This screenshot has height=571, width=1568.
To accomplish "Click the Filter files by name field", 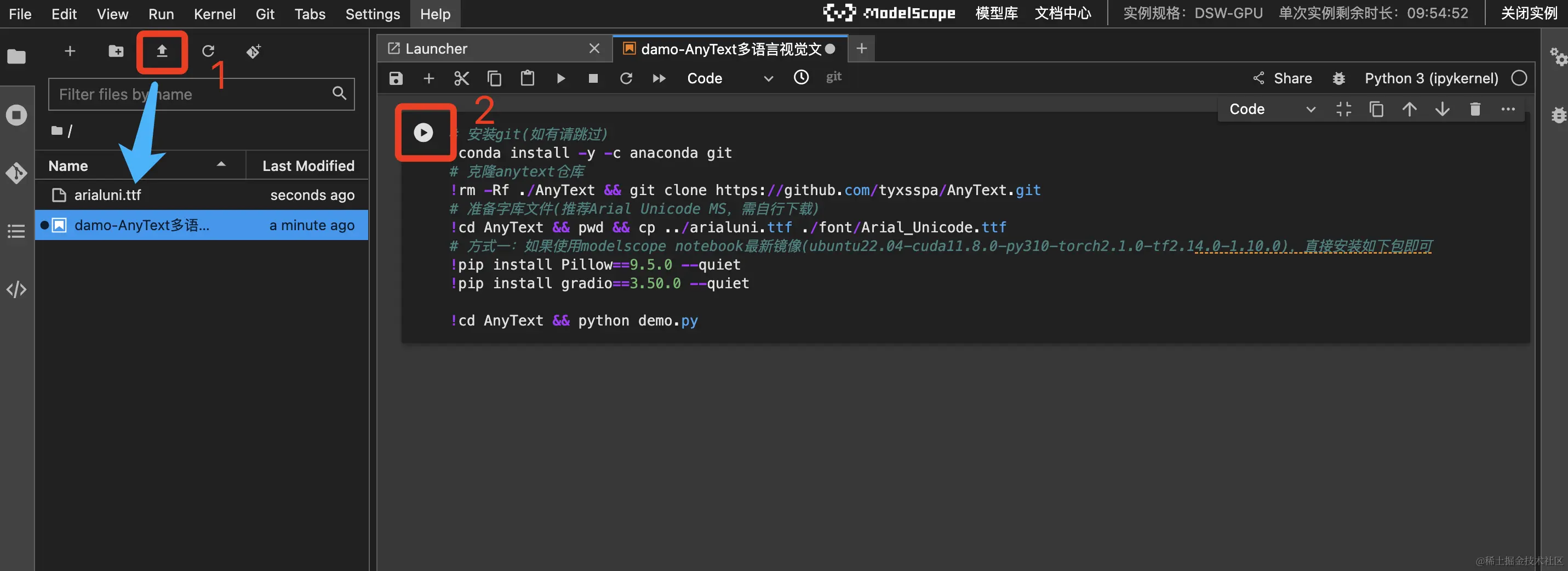I will point(202,94).
